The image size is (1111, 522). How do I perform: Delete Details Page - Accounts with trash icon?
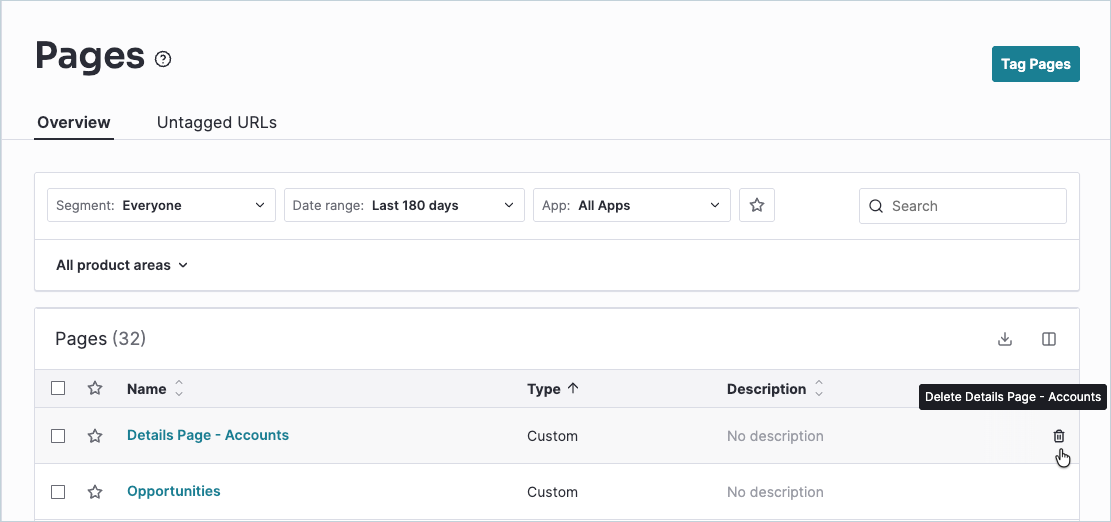coord(1059,436)
